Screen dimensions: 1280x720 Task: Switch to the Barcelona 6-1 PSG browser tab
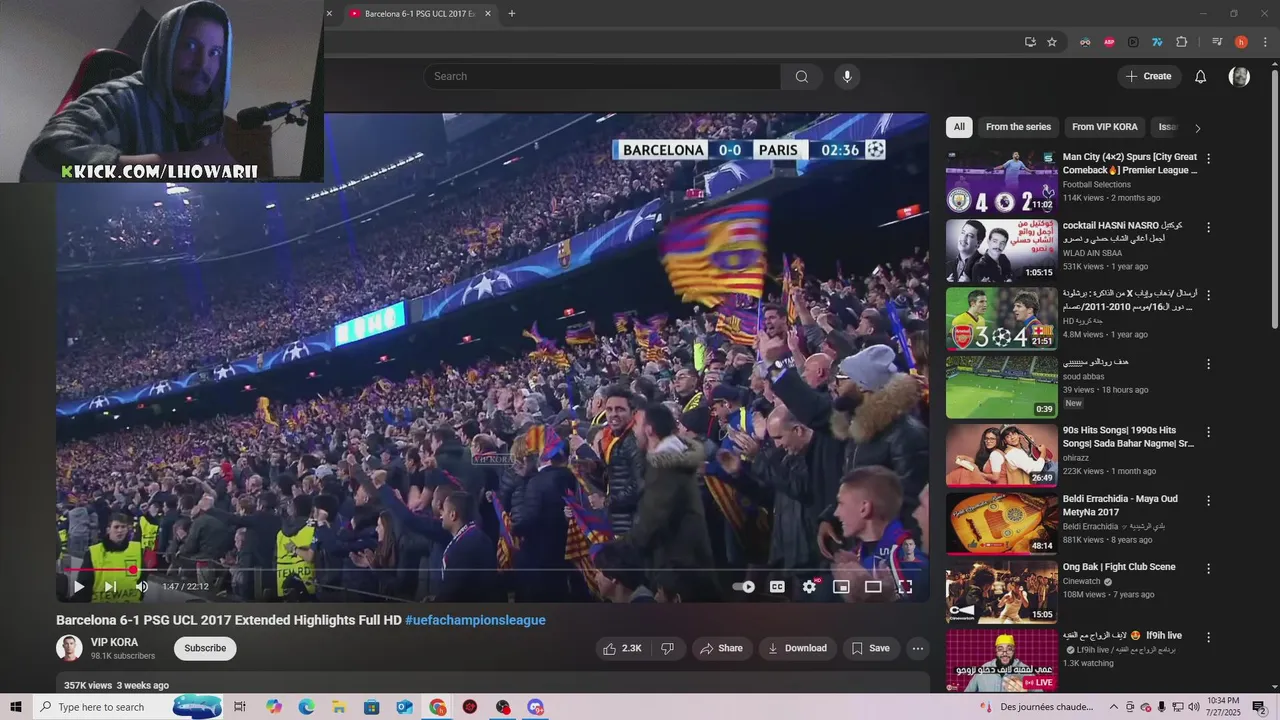pyautogui.click(x=418, y=14)
